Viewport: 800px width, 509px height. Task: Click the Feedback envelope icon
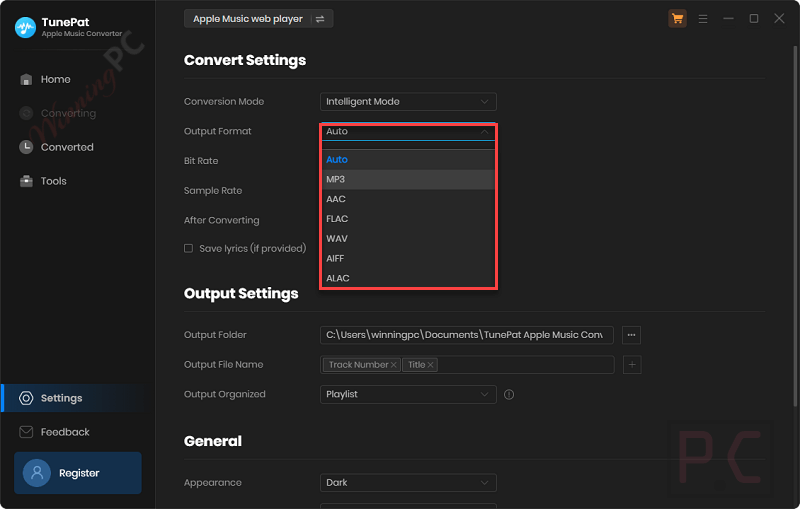[26, 432]
